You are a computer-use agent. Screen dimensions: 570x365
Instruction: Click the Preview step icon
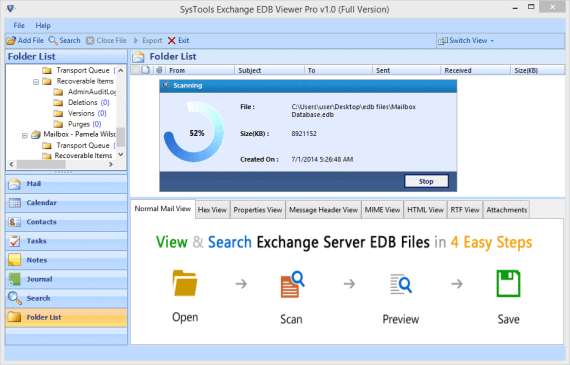(401, 284)
